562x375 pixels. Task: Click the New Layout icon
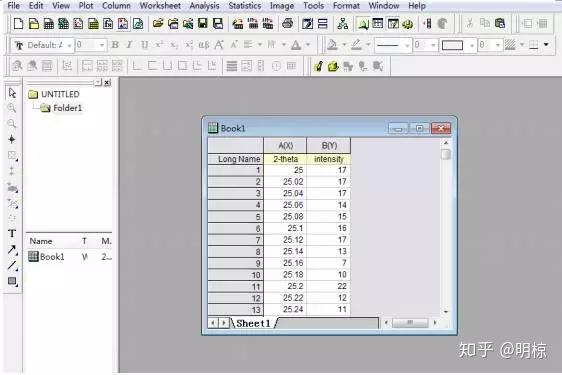[123, 24]
